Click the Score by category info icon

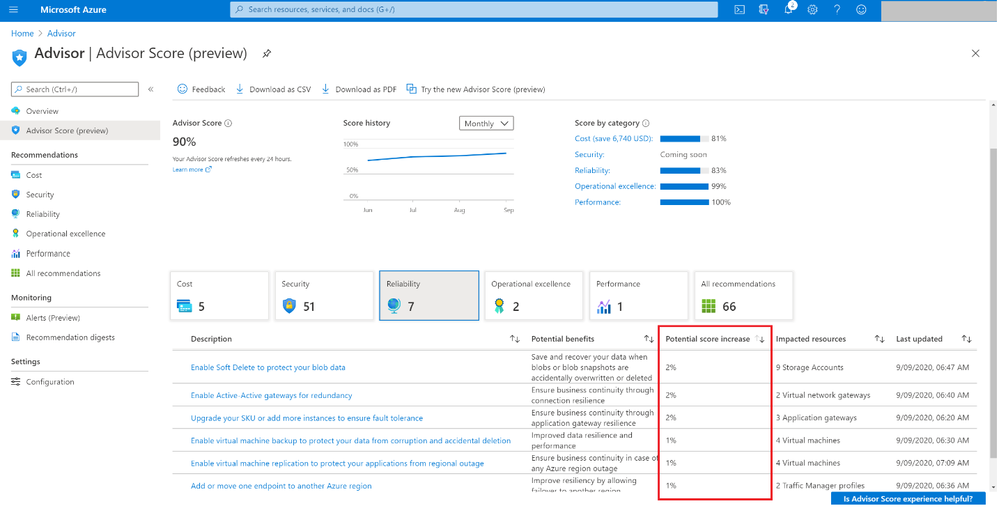pos(645,124)
